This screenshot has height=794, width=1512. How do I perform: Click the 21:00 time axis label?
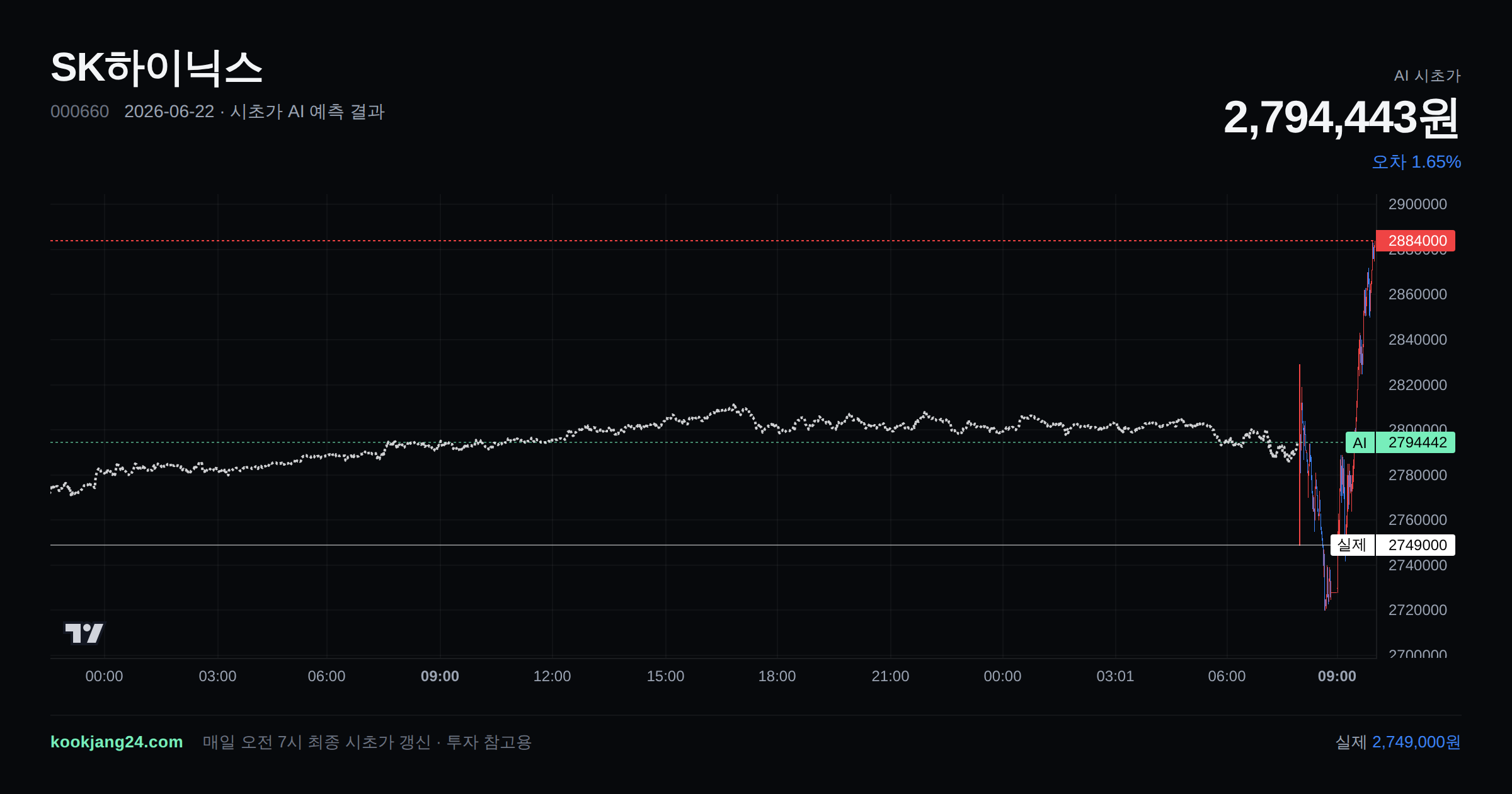point(890,676)
